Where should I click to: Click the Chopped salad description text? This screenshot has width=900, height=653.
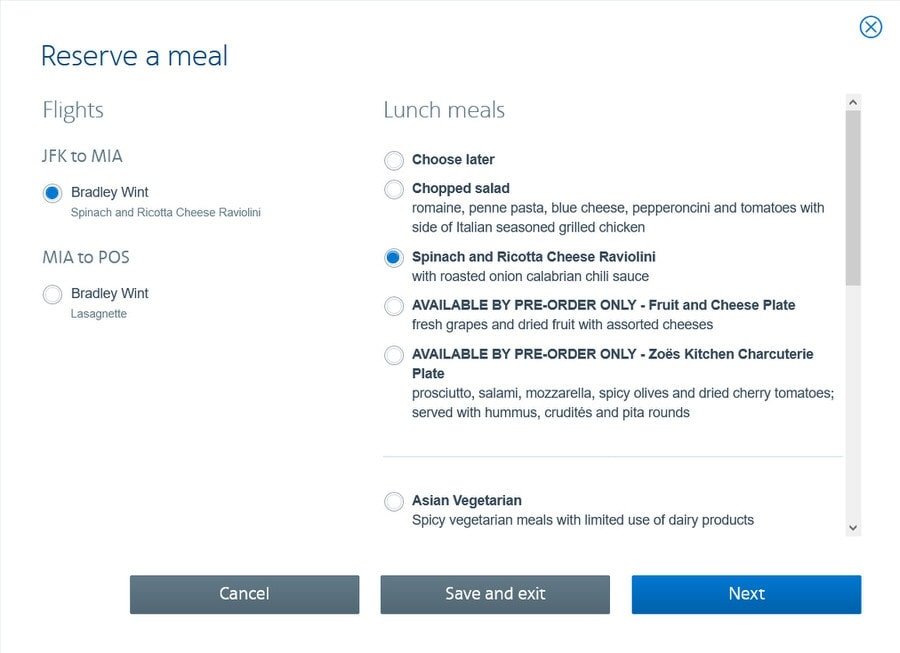(x=617, y=218)
